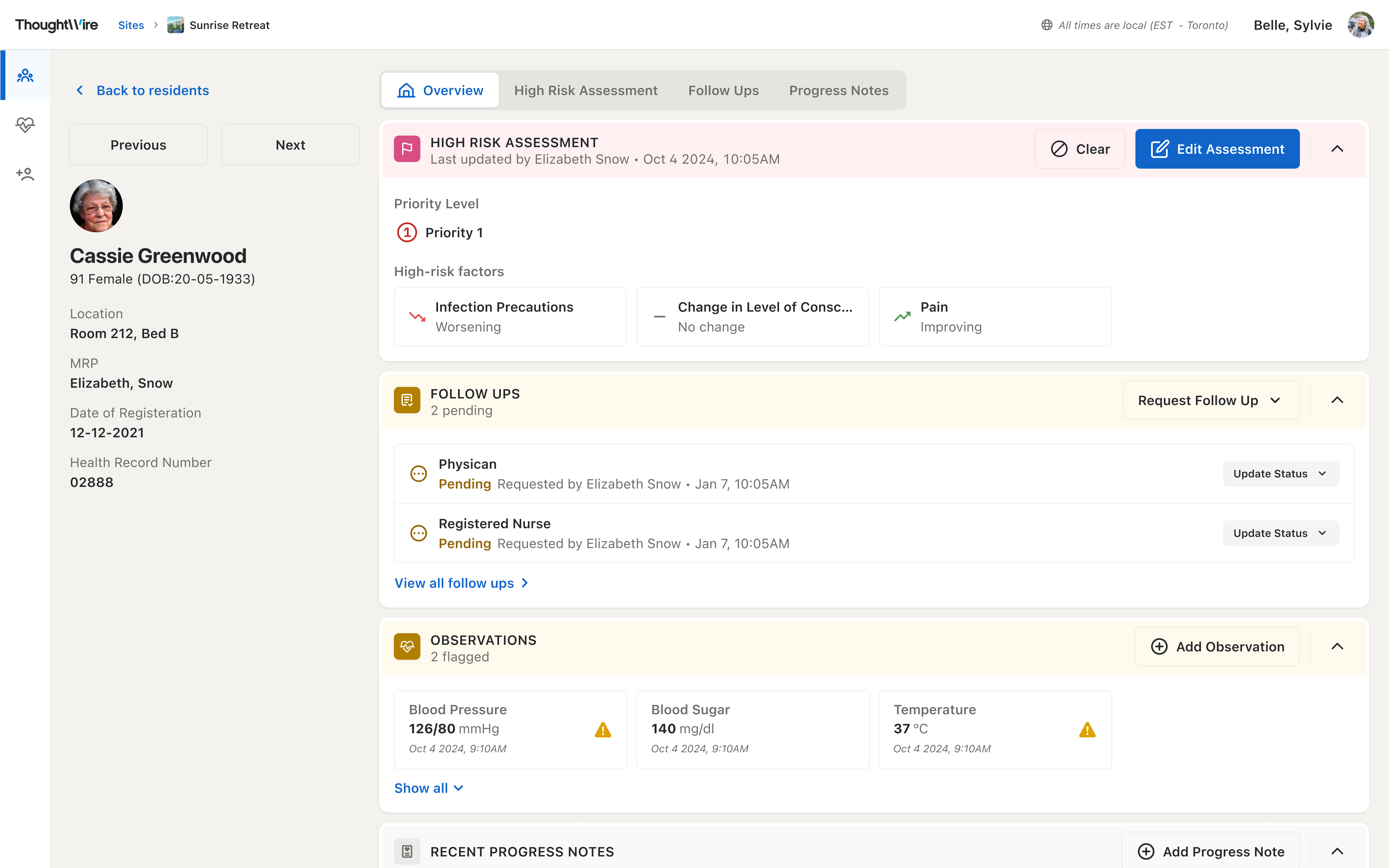Click the location Room 212, Bed B
Image resolution: width=1389 pixels, height=868 pixels.
pyautogui.click(x=125, y=334)
